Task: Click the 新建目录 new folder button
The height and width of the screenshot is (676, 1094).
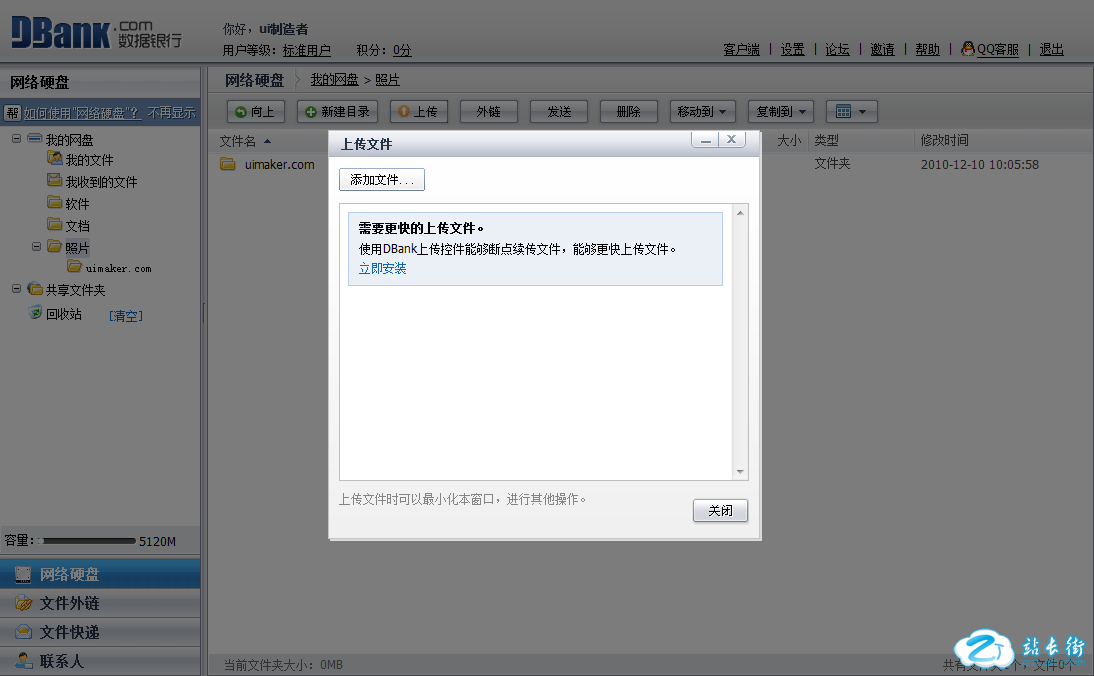Action: [x=337, y=112]
